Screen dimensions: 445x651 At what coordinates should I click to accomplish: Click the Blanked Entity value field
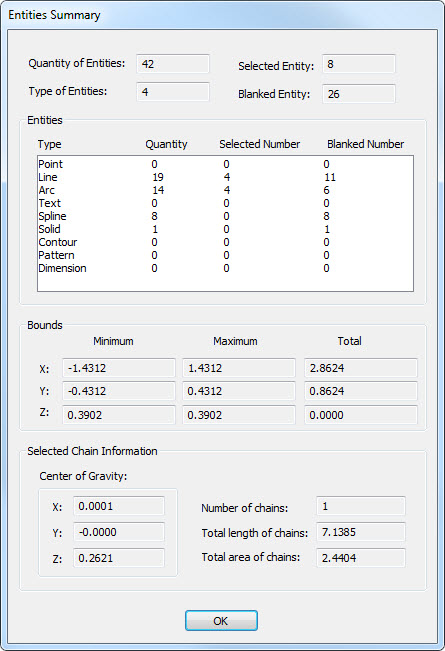coord(359,94)
